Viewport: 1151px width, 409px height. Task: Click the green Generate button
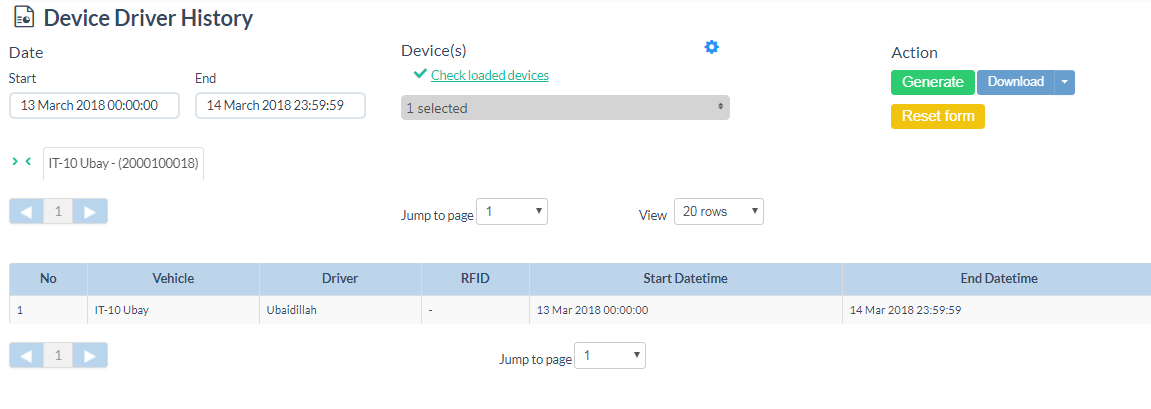coord(932,82)
